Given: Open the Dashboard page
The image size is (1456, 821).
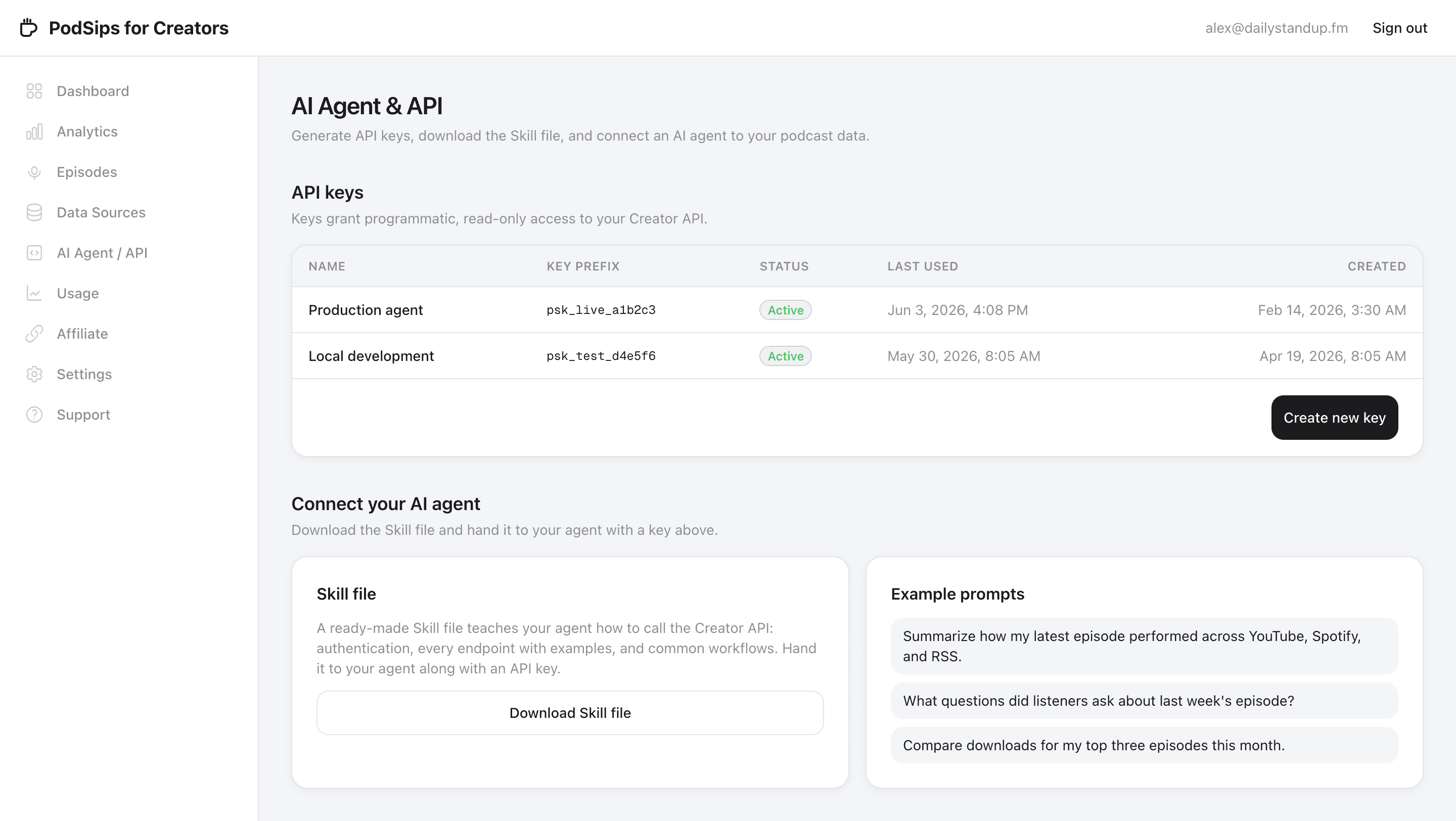Looking at the screenshot, I should 93,91.
